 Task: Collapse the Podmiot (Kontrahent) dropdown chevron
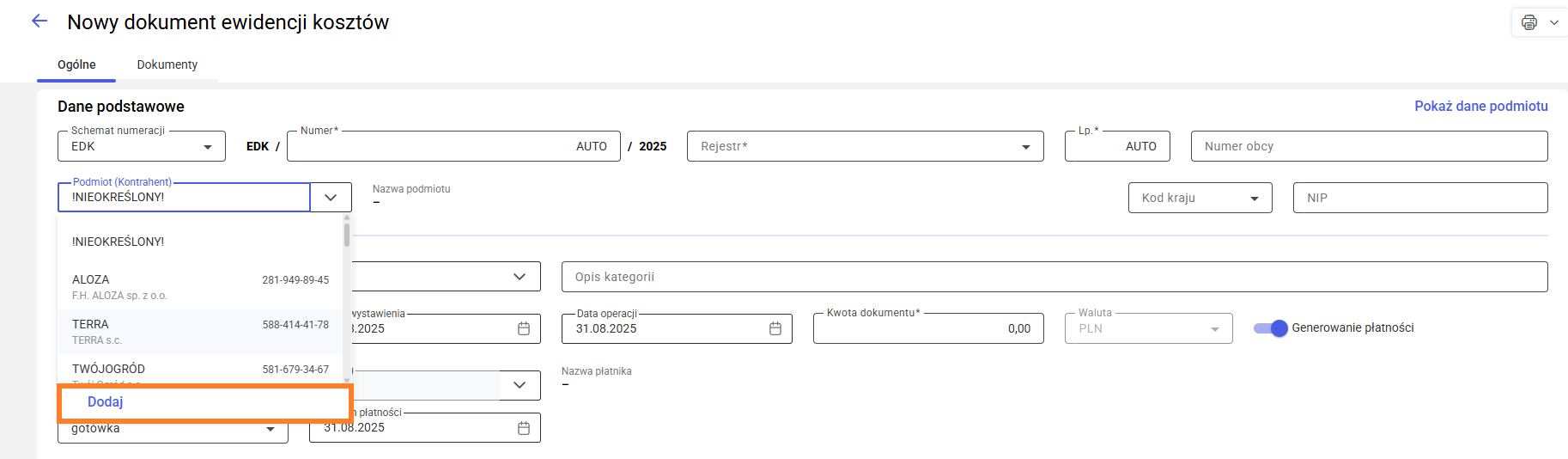(x=331, y=197)
